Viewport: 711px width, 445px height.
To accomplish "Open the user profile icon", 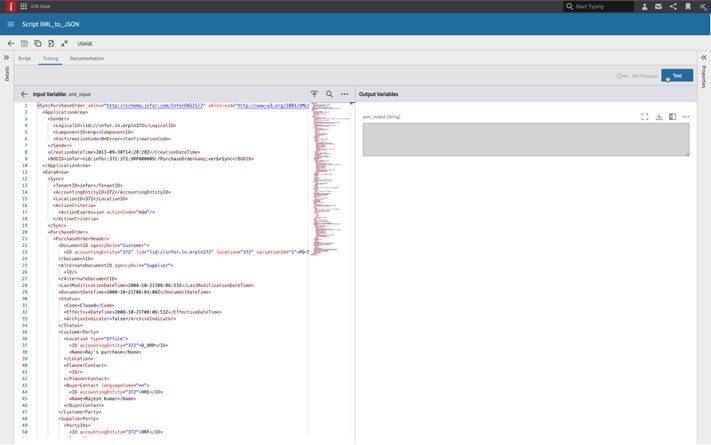I will click(644, 7).
